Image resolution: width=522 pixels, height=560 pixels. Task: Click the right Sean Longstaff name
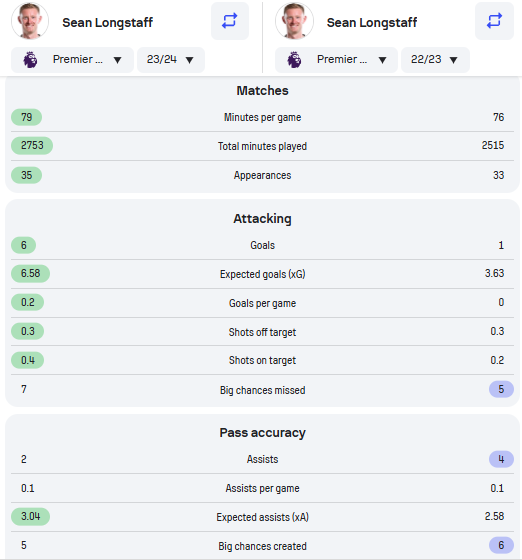[372, 22]
